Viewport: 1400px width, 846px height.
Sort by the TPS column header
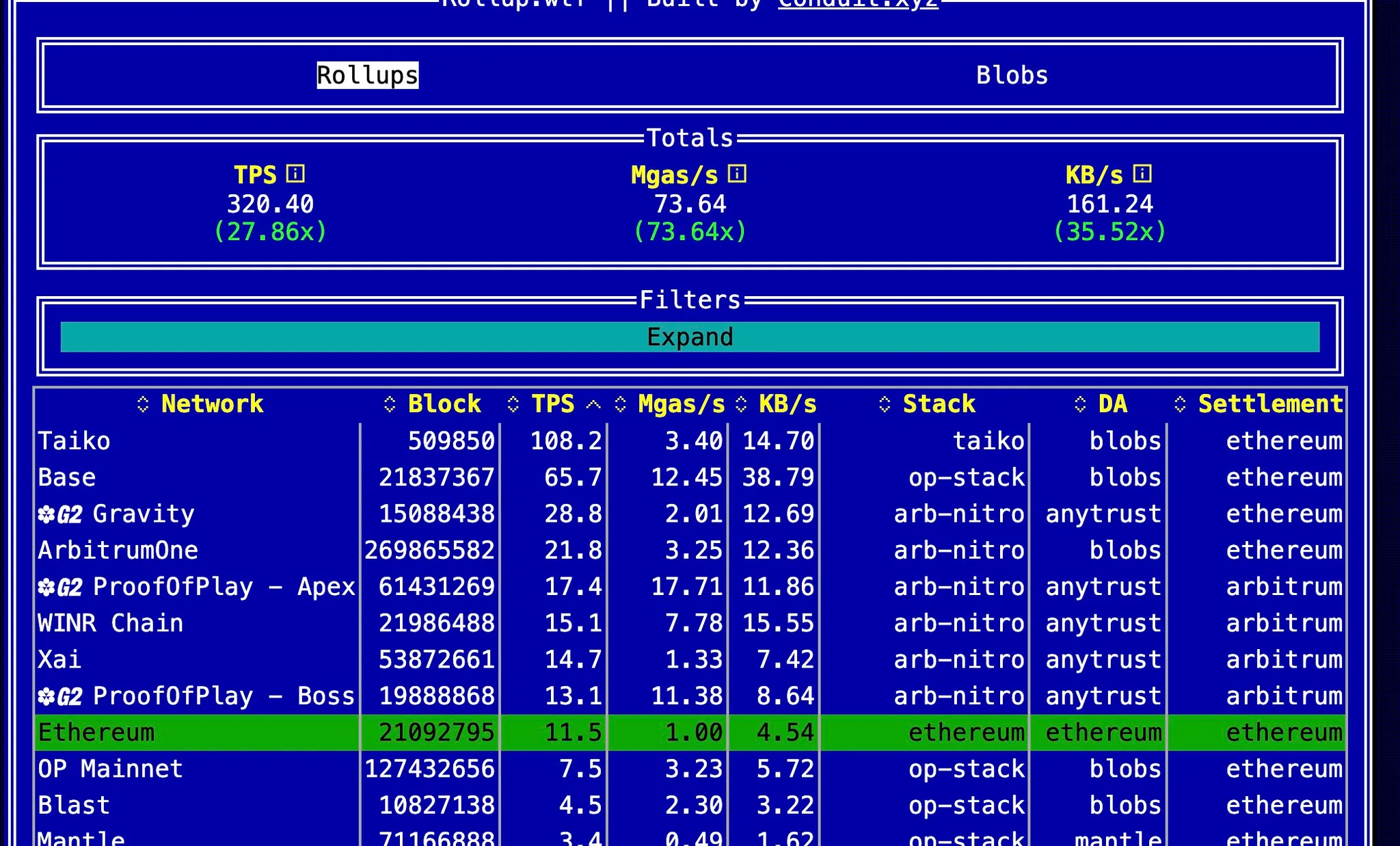pos(553,404)
